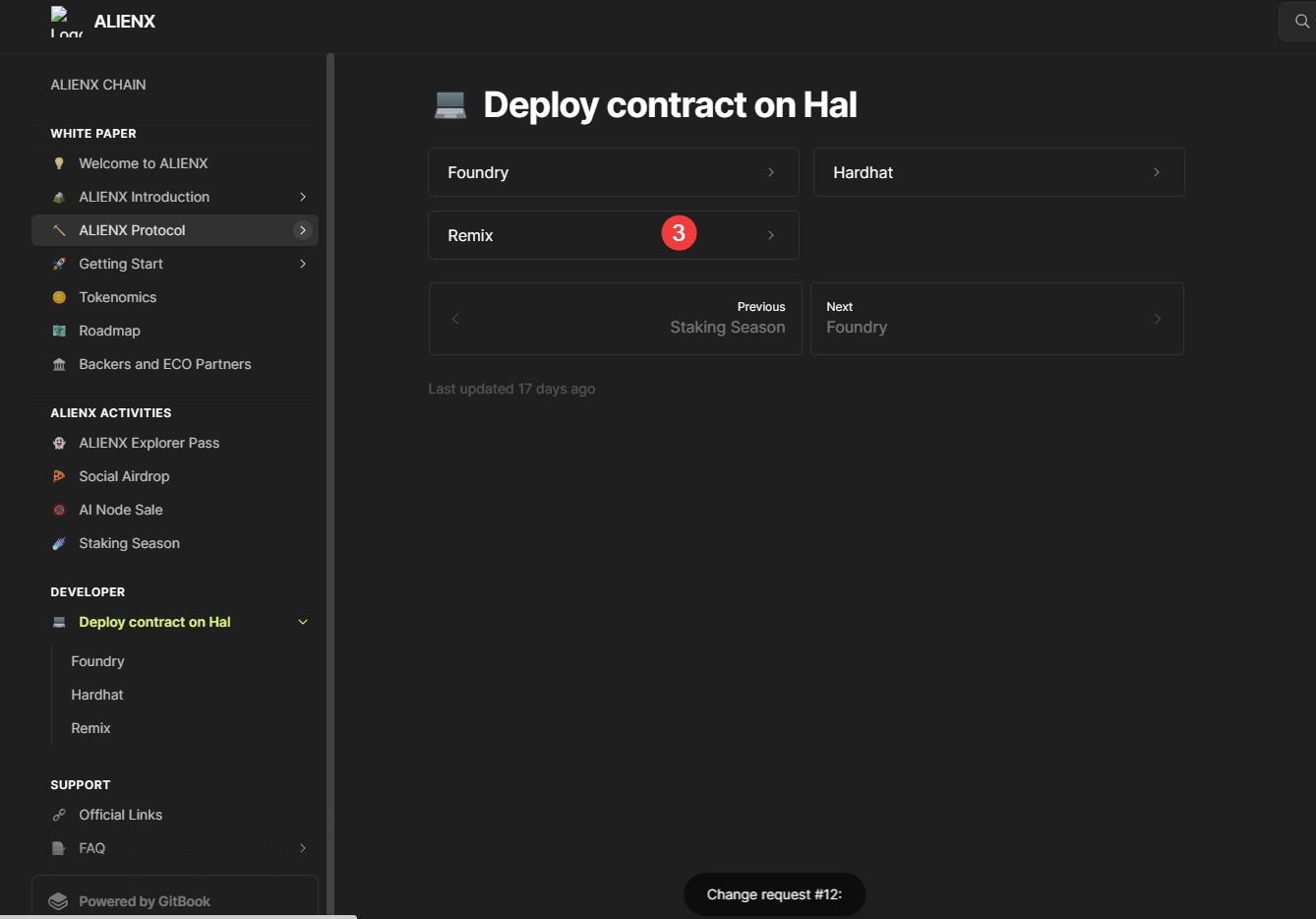Click the coin icon beside Tokenomics
The height and width of the screenshot is (919, 1316).
pos(59,297)
